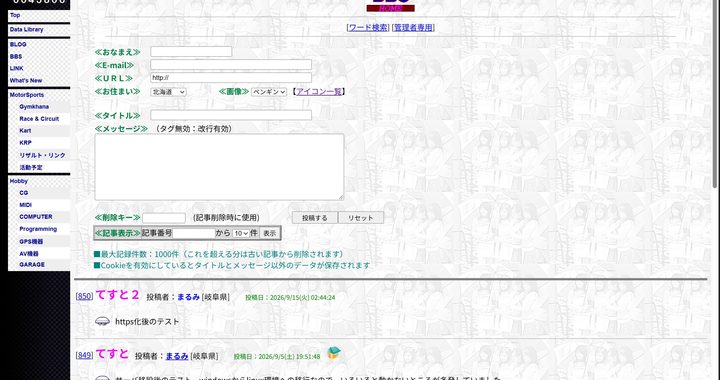Focus the 記事番号 article number field

tap(193, 233)
